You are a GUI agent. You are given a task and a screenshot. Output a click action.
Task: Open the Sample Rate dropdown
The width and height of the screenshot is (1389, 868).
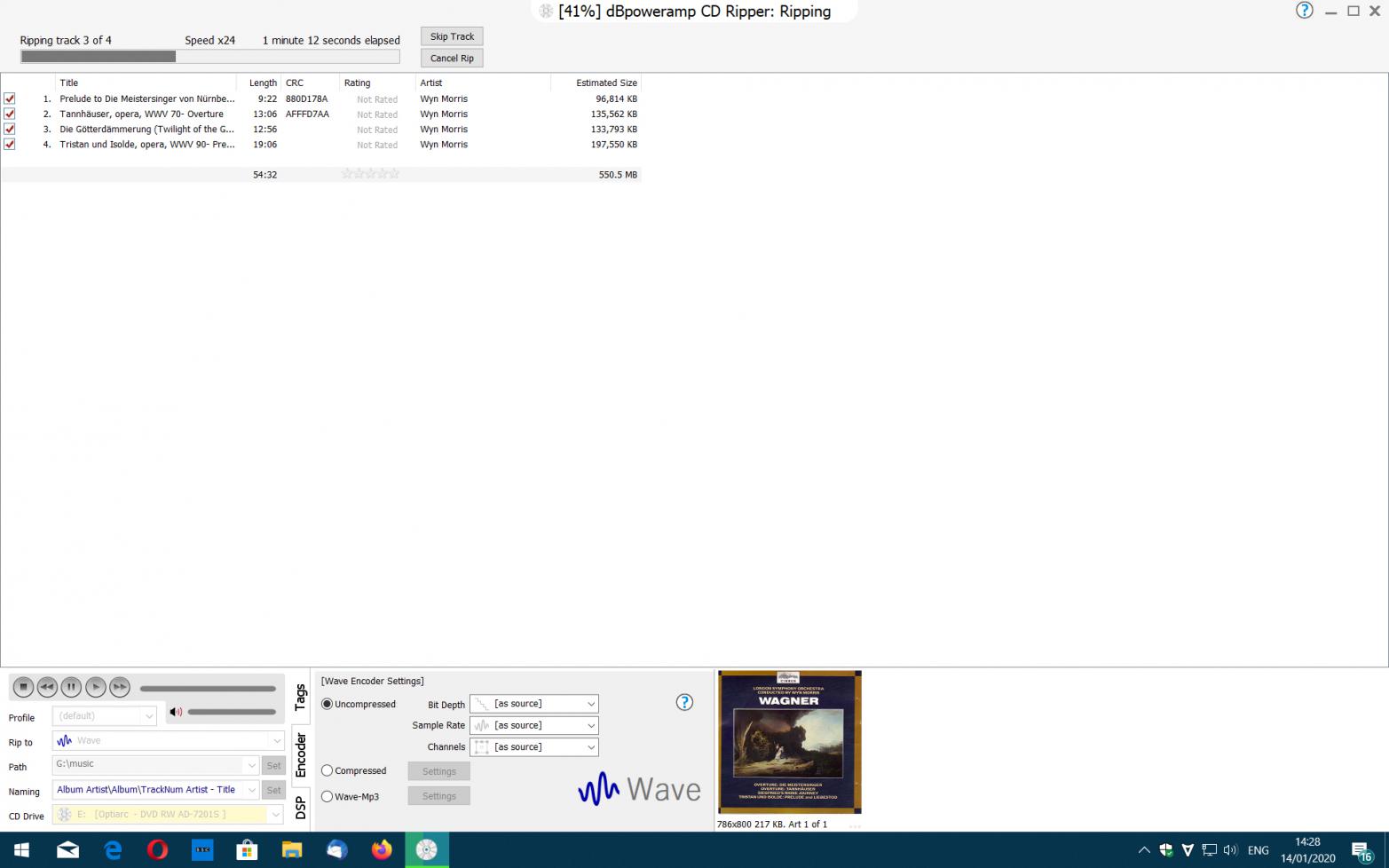(590, 725)
